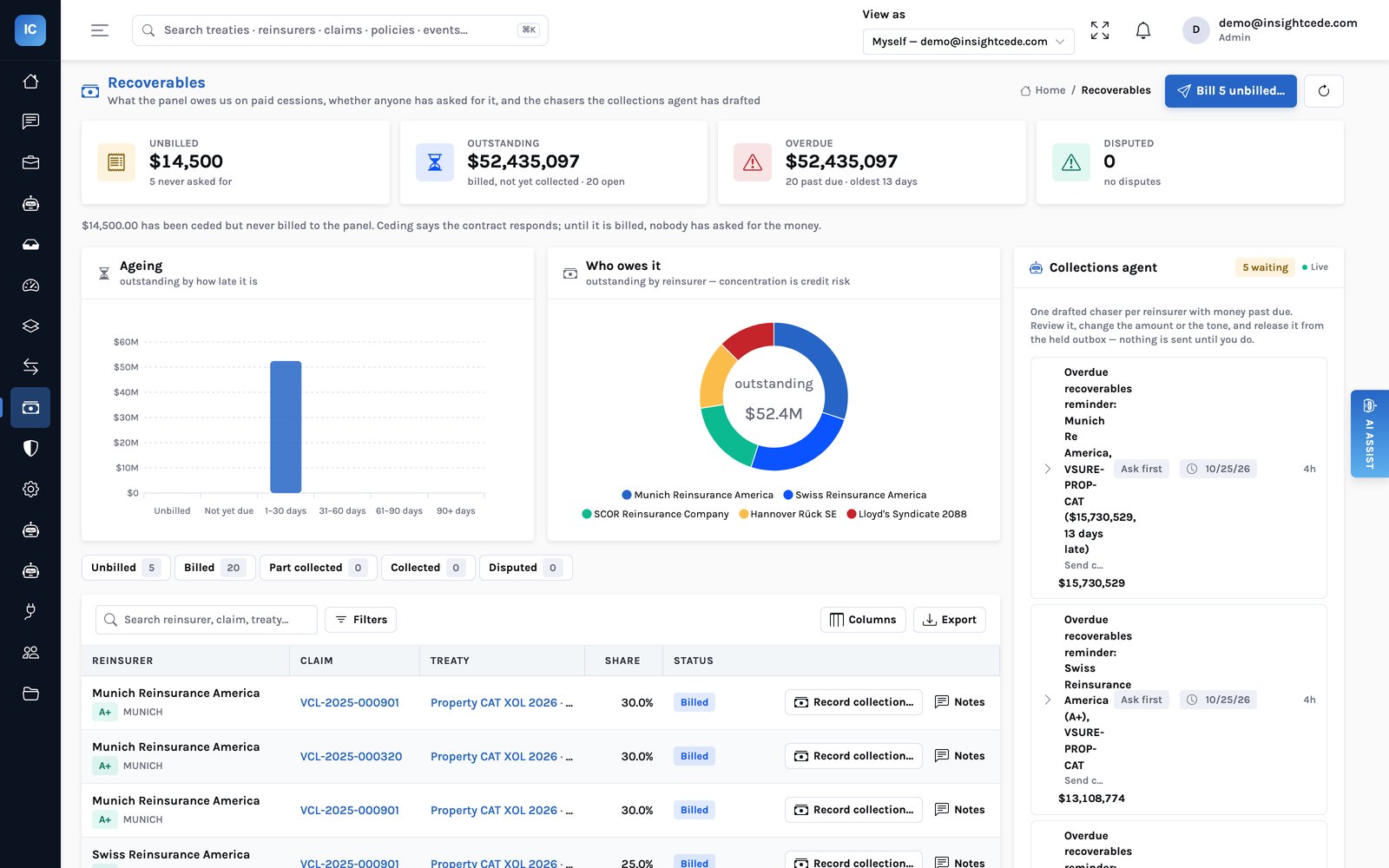Open the layers stack sidebar icon
1389x868 pixels.
pyautogui.click(x=30, y=325)
